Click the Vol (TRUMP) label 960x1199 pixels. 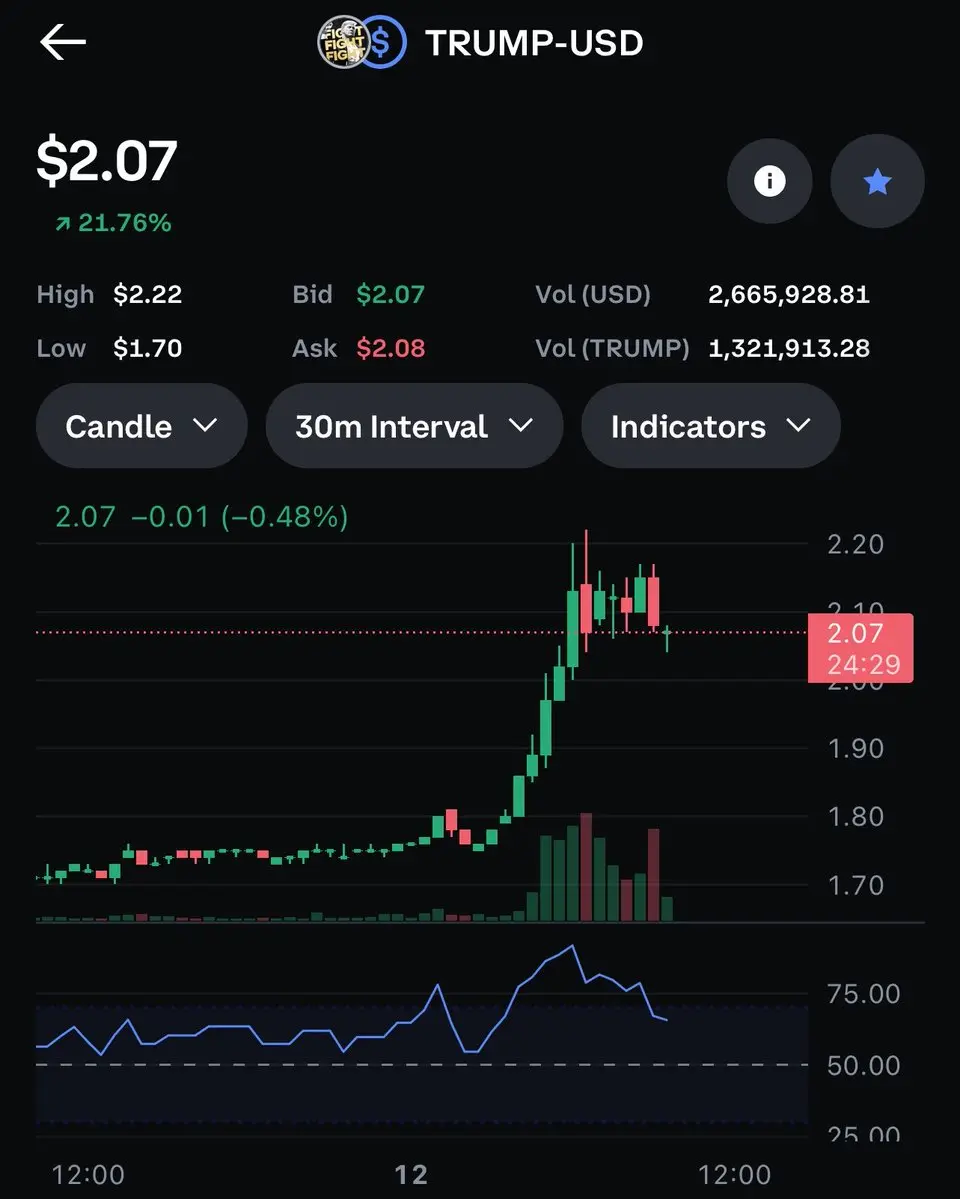click(612, 349)
